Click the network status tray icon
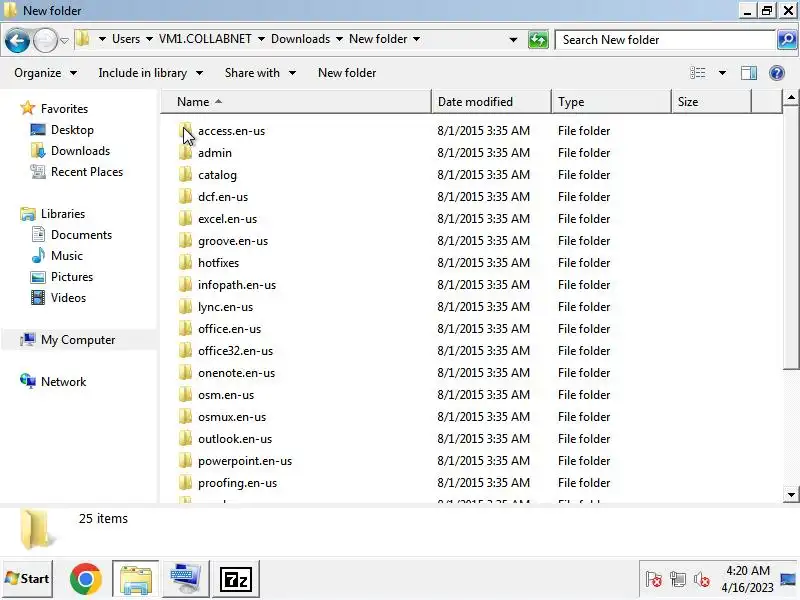 coord(678,580)
